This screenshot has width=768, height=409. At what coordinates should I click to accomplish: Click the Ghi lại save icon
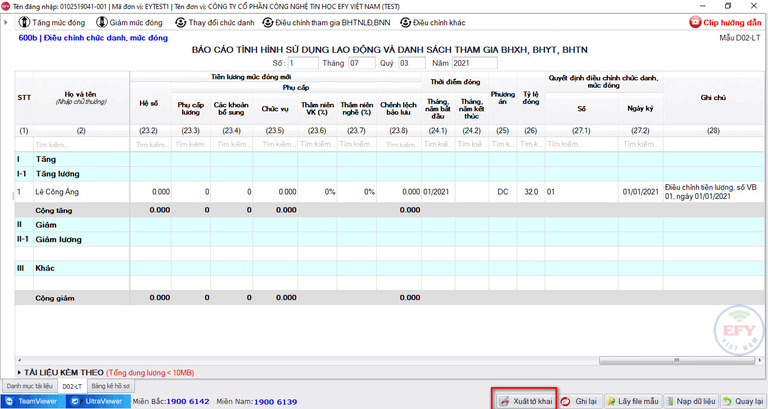(565, 402)
